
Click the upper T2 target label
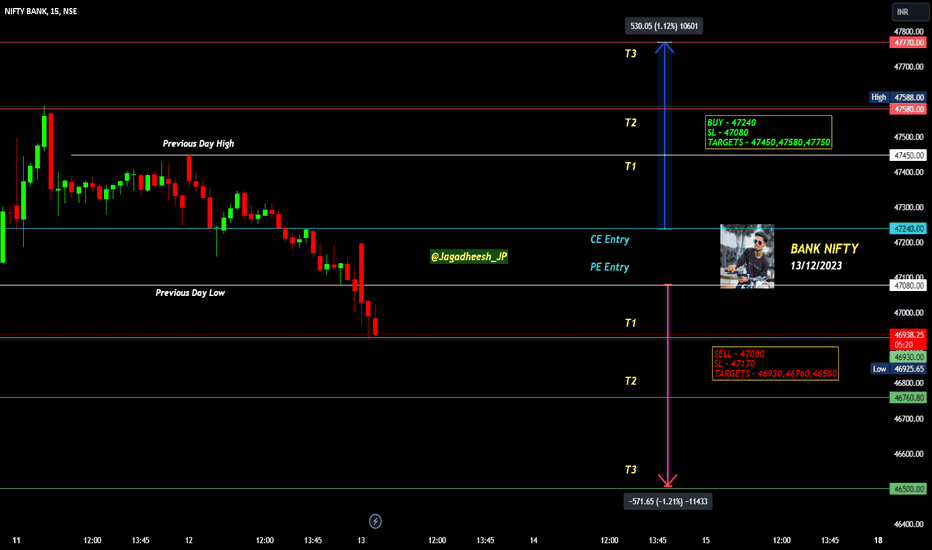tap(631, 122)
